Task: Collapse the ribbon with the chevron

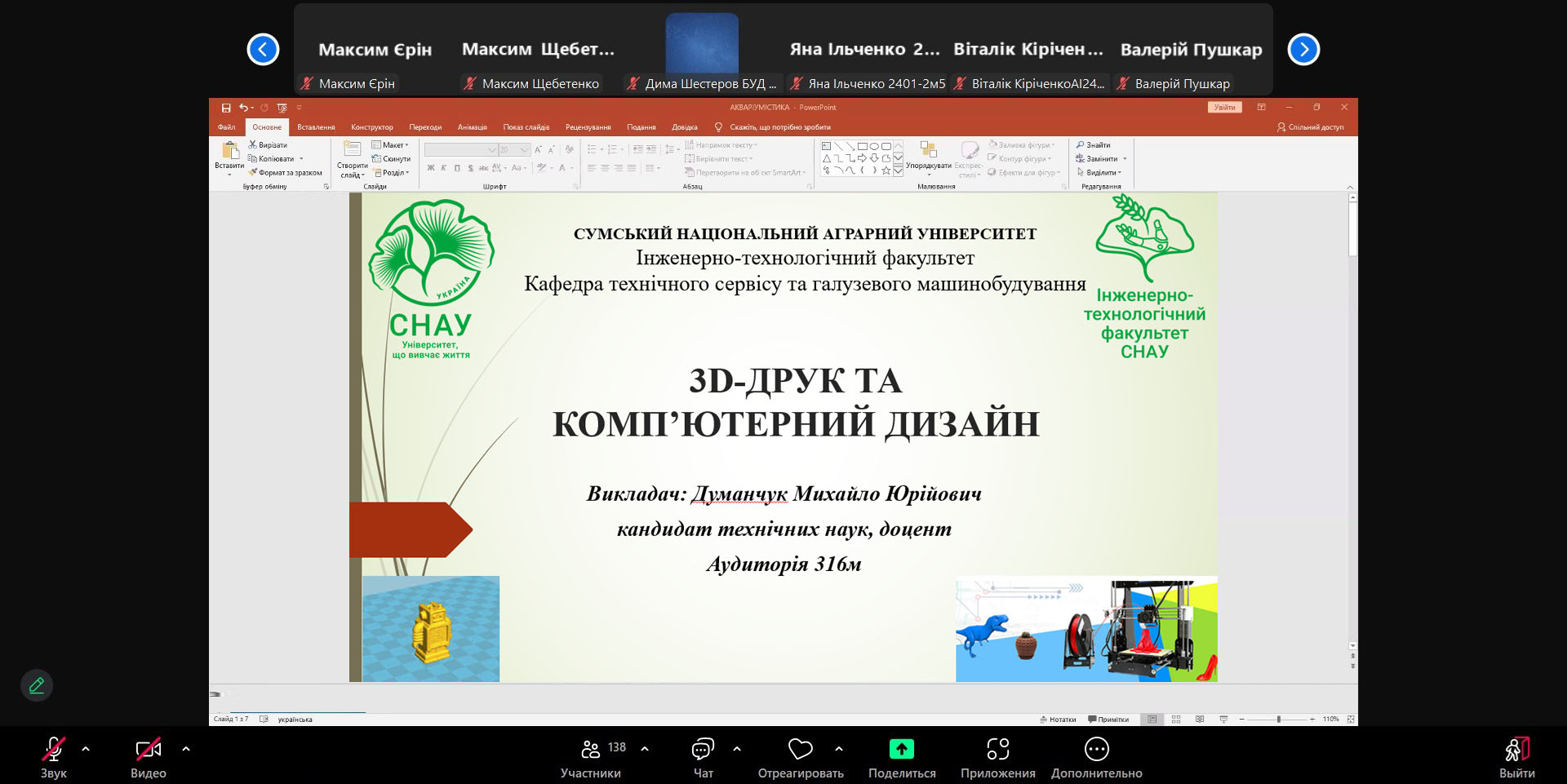Action: pyautogui.click(x=1349, y=187)
